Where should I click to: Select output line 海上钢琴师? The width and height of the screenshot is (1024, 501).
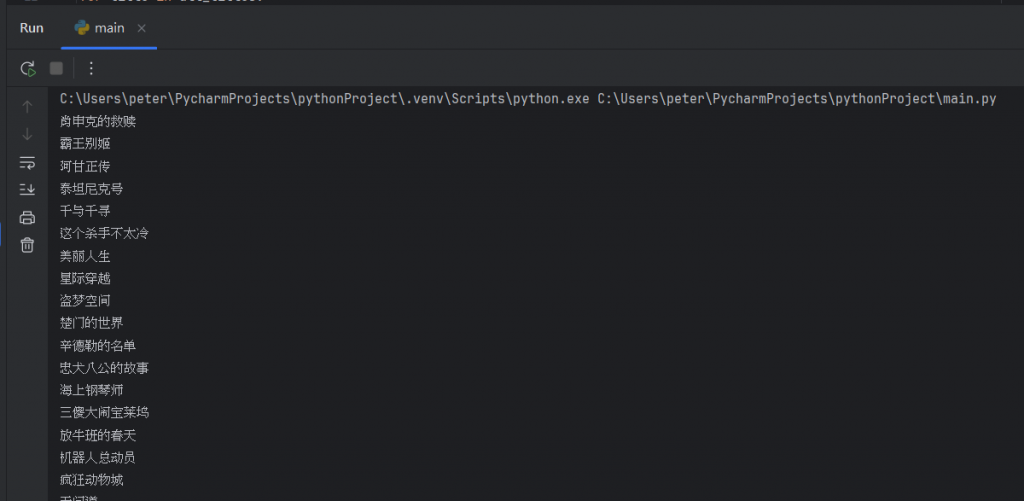[91, 390]
